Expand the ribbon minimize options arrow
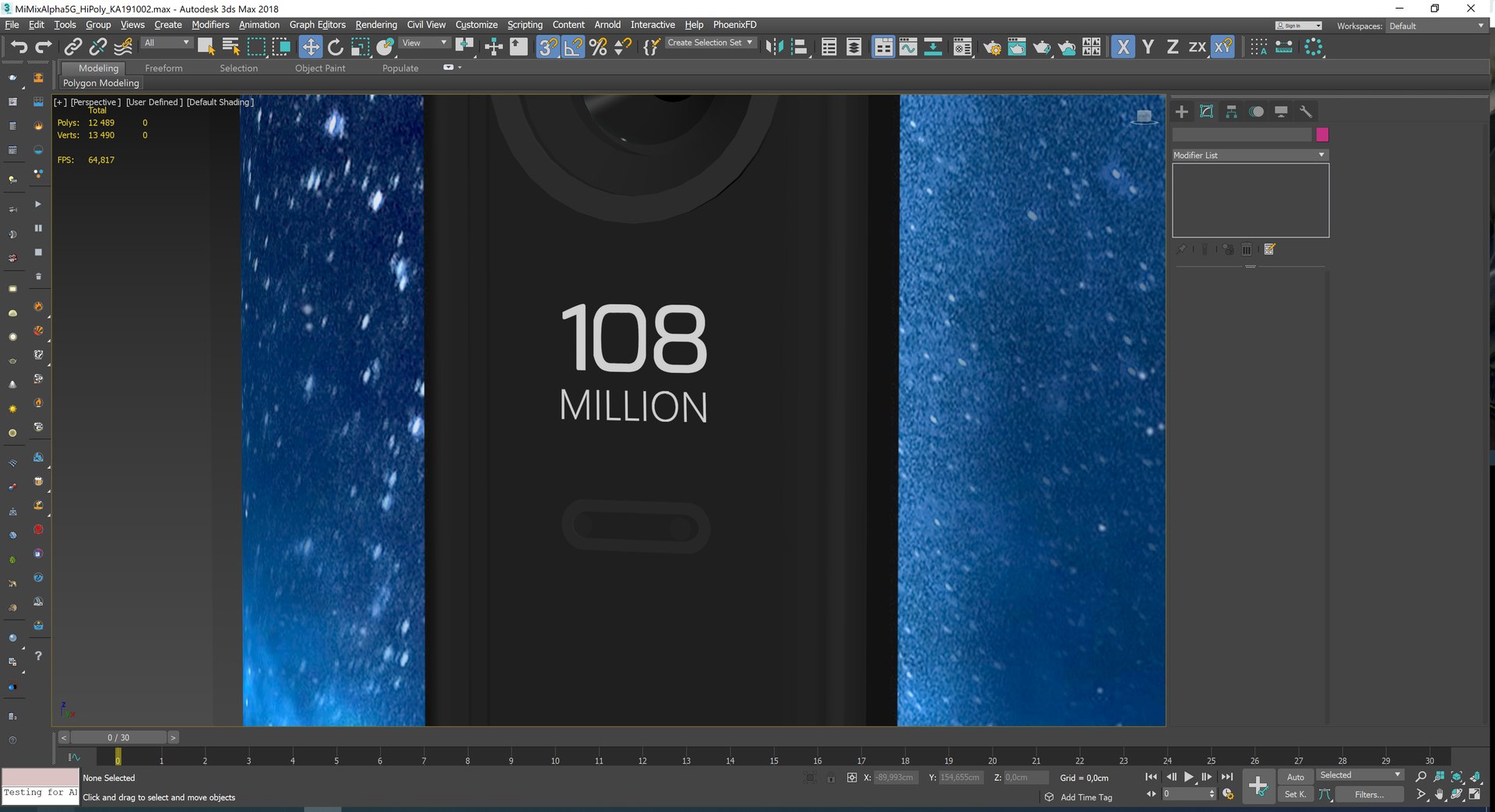Image resolution: width=1495 pixels, height=812 pixels. pos(460,68)
